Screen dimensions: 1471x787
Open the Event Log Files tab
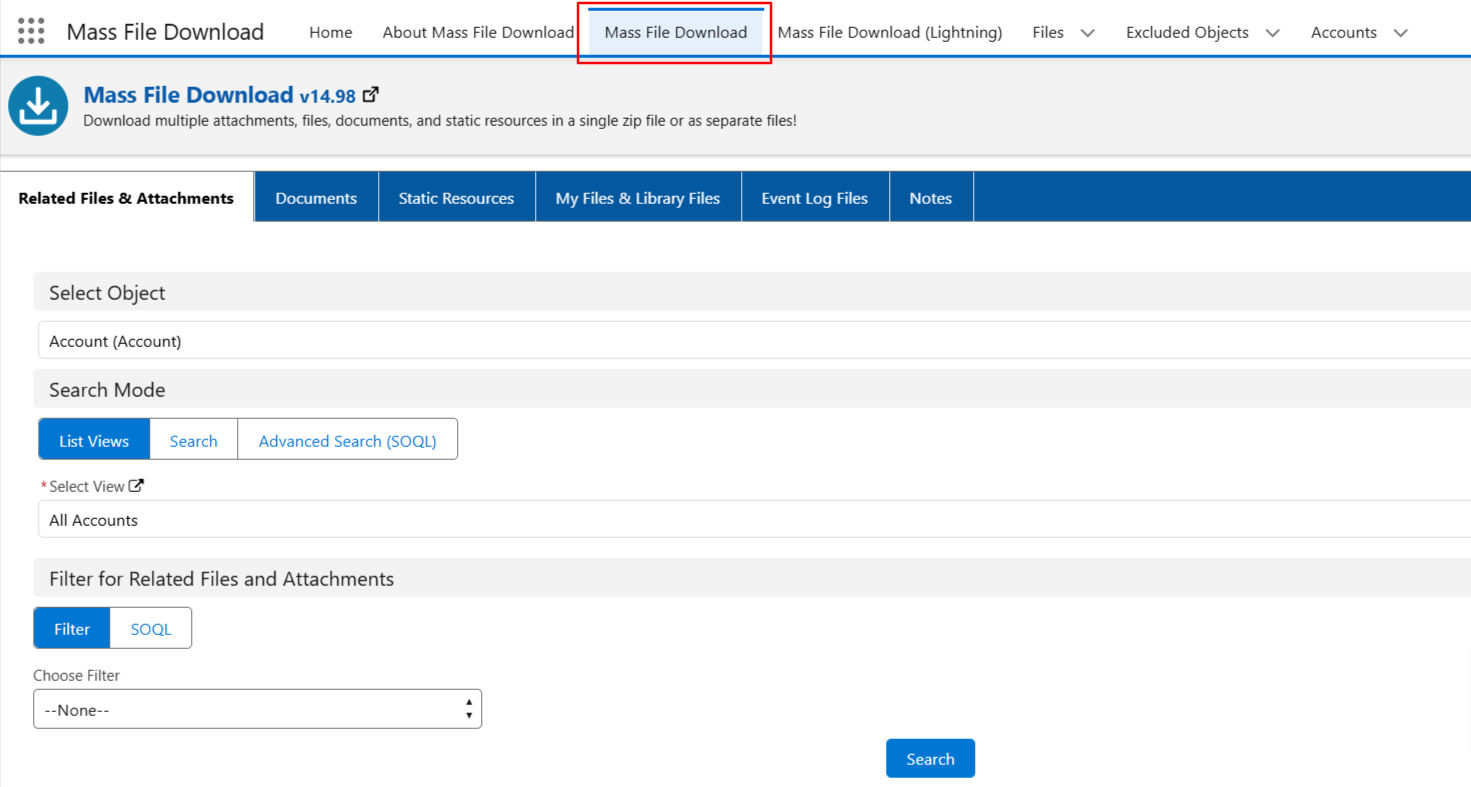click(x=815, y=198)
